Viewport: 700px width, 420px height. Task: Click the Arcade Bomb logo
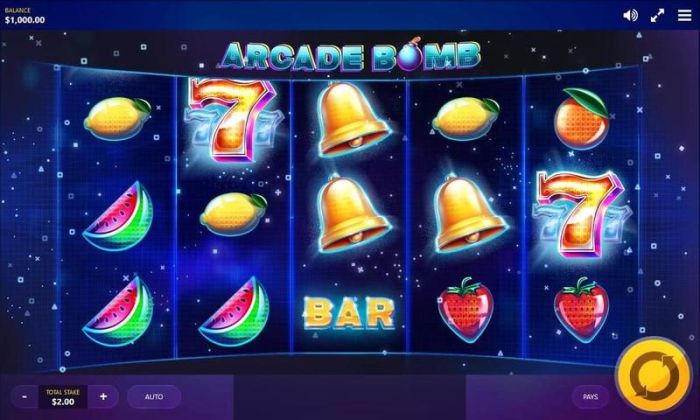point(350,55)
